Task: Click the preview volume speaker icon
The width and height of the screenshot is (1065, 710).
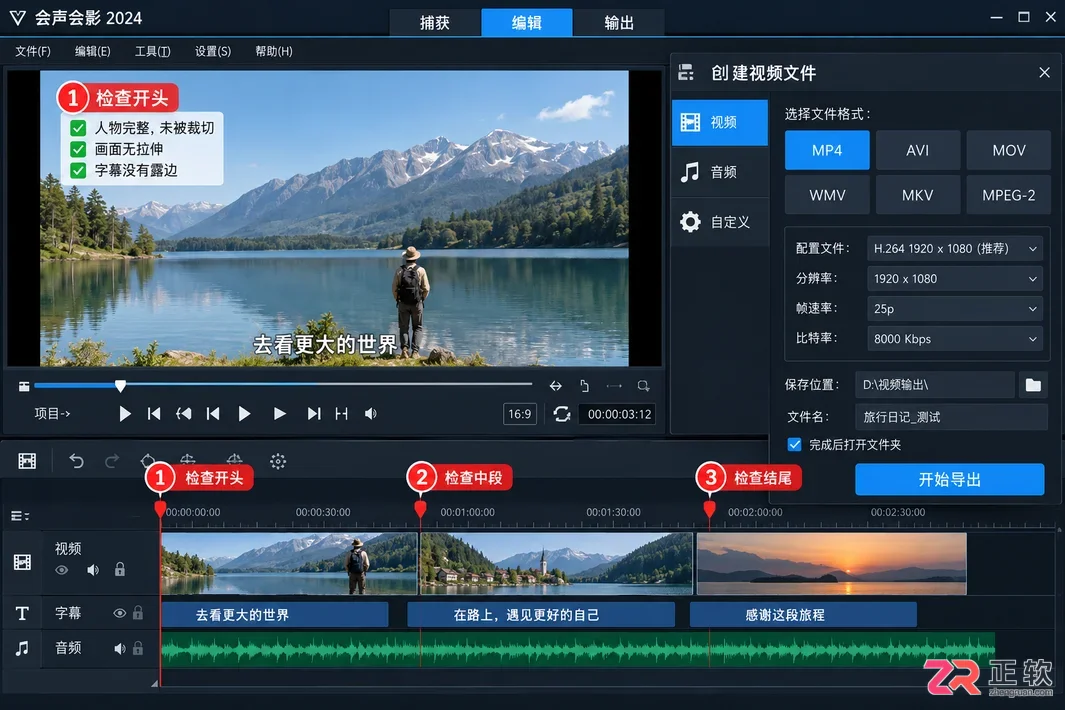Action: click(370, 414)
